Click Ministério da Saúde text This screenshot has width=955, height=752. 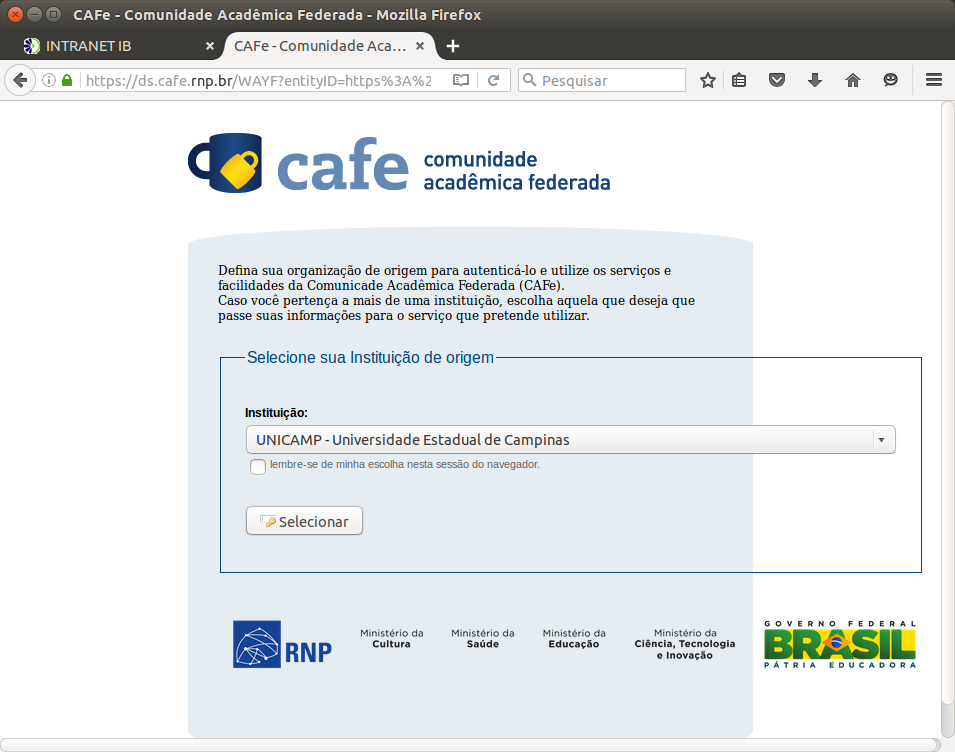482,639
